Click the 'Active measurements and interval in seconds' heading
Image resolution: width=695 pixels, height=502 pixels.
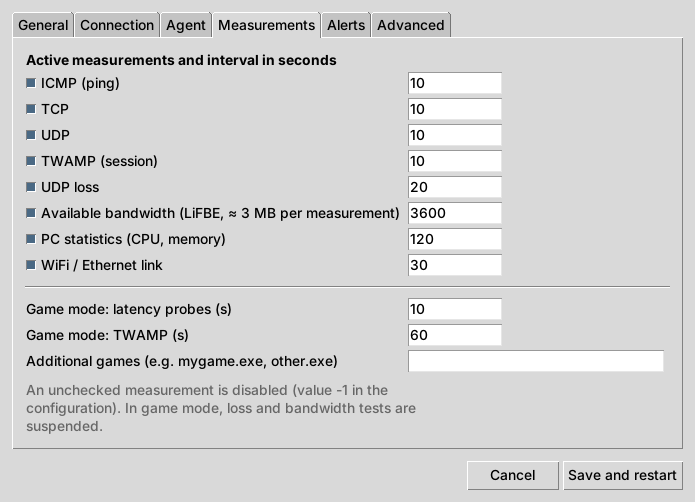(181, 60)
